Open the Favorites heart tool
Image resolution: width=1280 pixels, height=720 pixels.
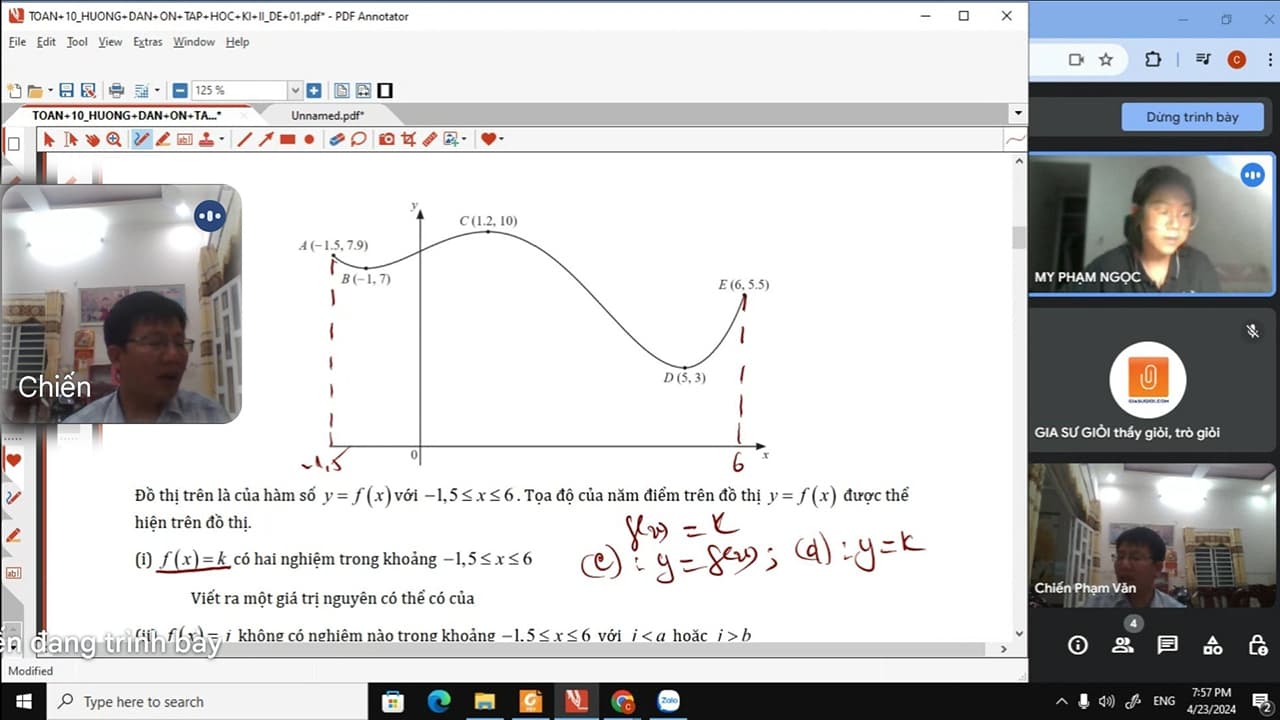(488, 139)
